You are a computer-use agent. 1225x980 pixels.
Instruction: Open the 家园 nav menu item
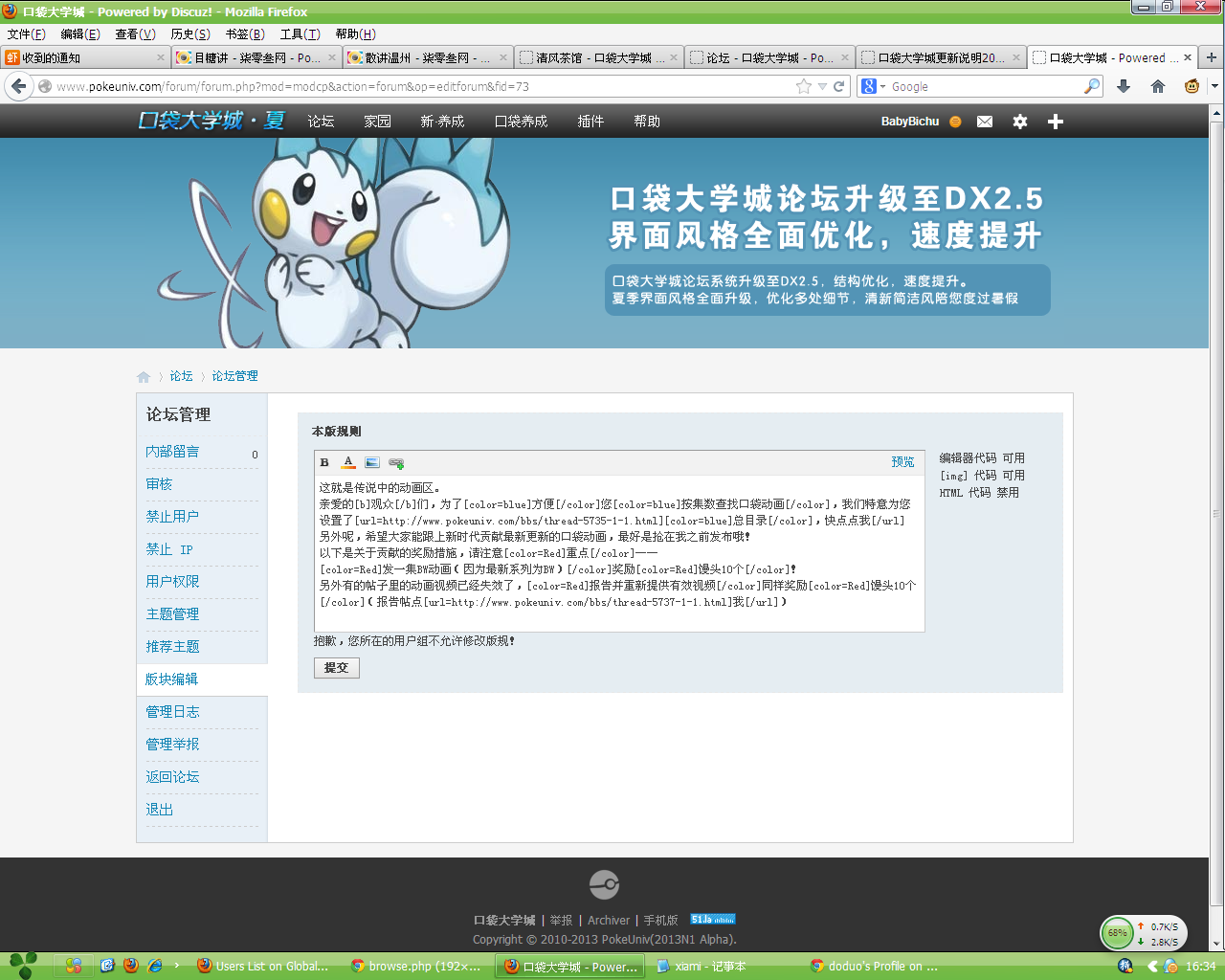click(377, 122)
